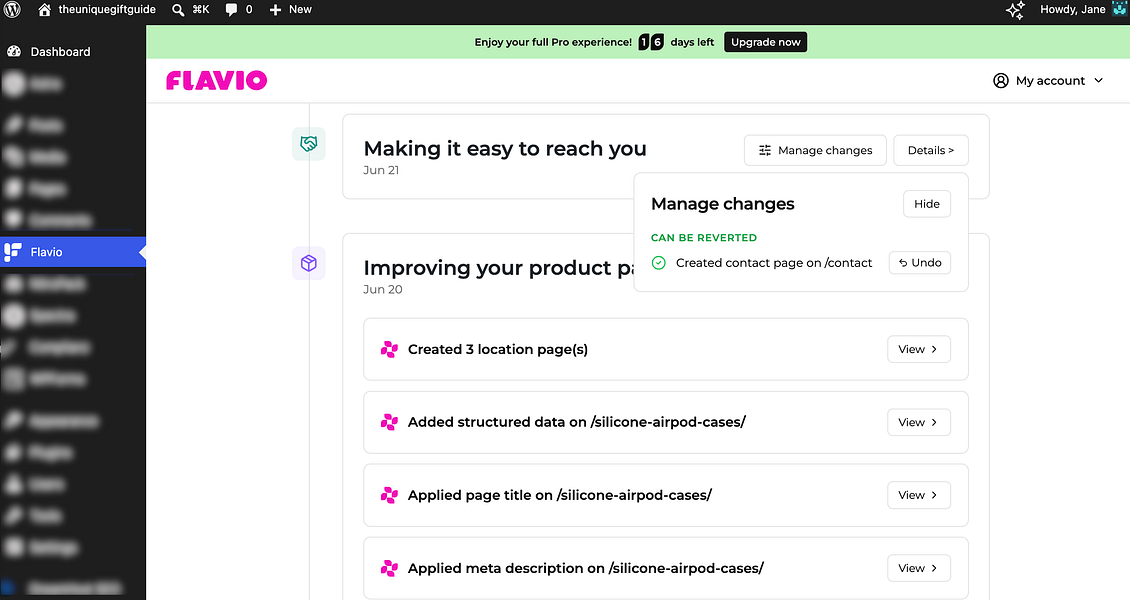Image resolution: width=1130 pixels, height=600 pixels.
Task: Click Created contact page on /contact text
Action: pyautogui.click(x=774, y=263)
